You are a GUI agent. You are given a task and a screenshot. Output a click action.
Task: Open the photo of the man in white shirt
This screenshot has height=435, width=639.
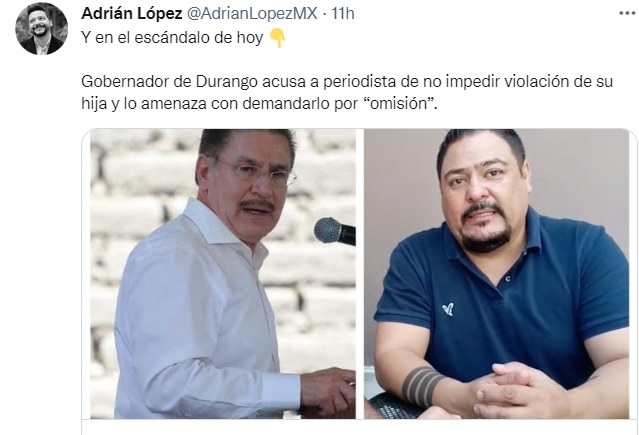[223, 274]
